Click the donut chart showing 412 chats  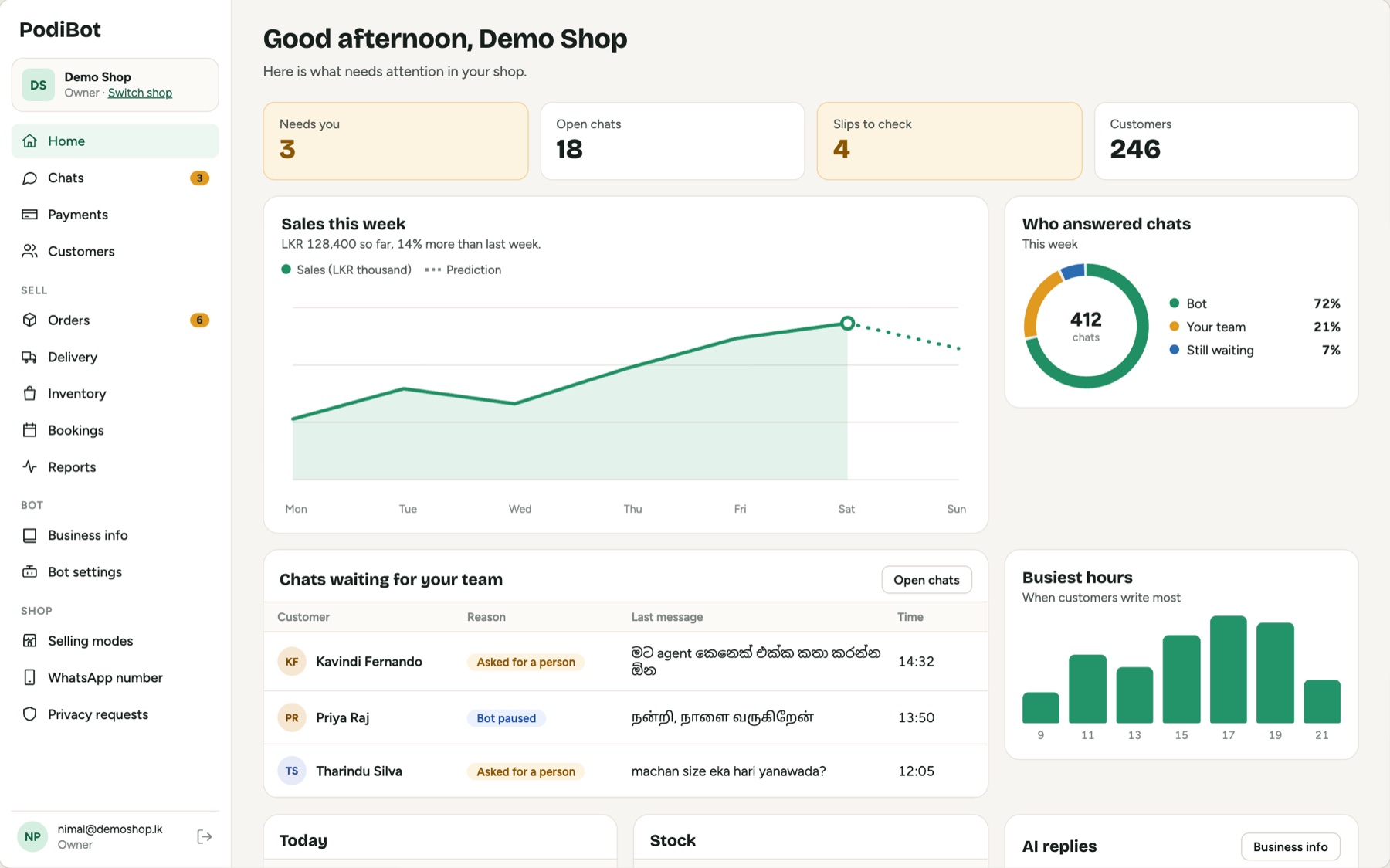click(x=1086, y=326)
